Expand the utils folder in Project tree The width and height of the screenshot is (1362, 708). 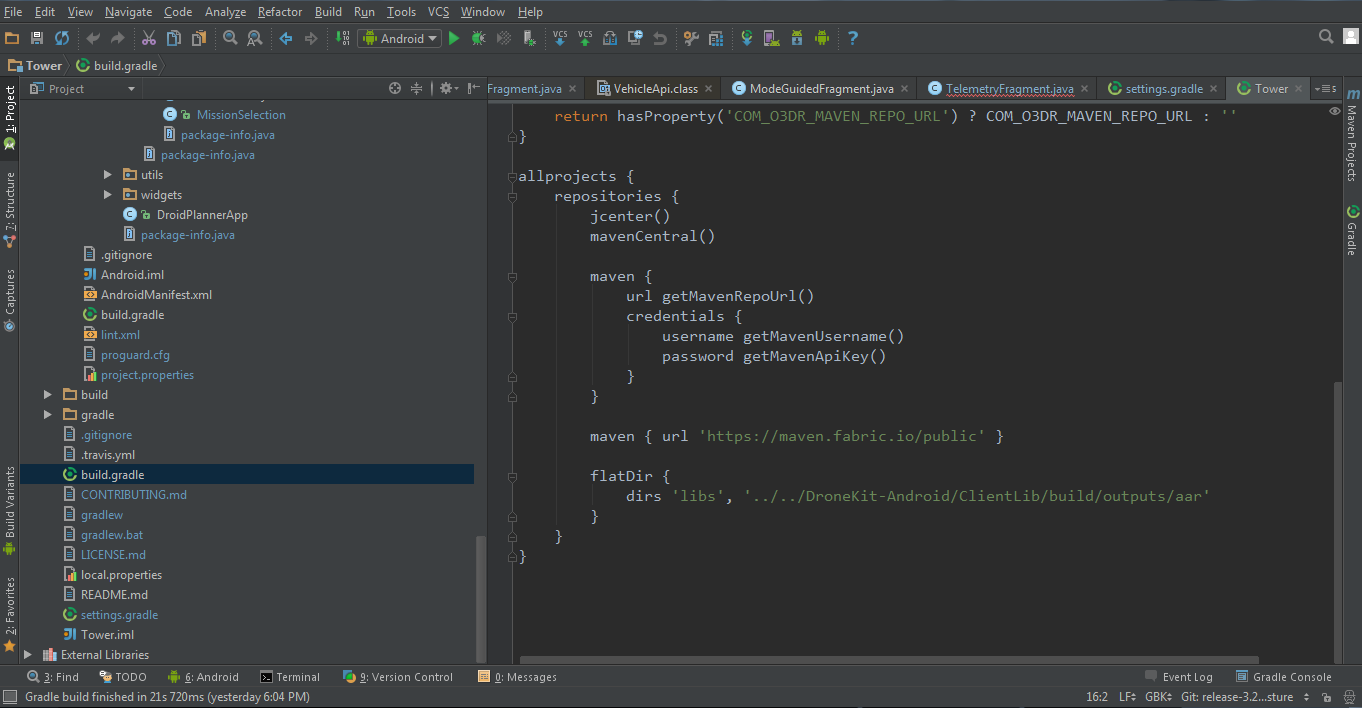tap(108, 174)
